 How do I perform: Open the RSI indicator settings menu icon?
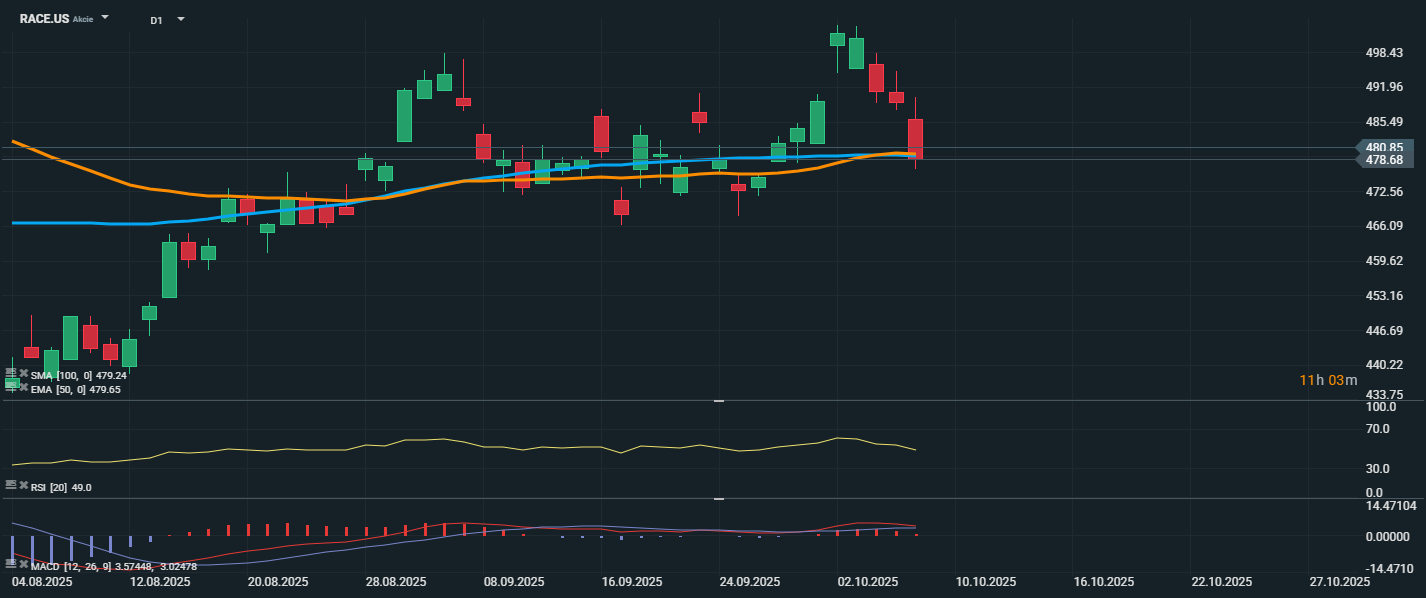[x=11, y=485]
